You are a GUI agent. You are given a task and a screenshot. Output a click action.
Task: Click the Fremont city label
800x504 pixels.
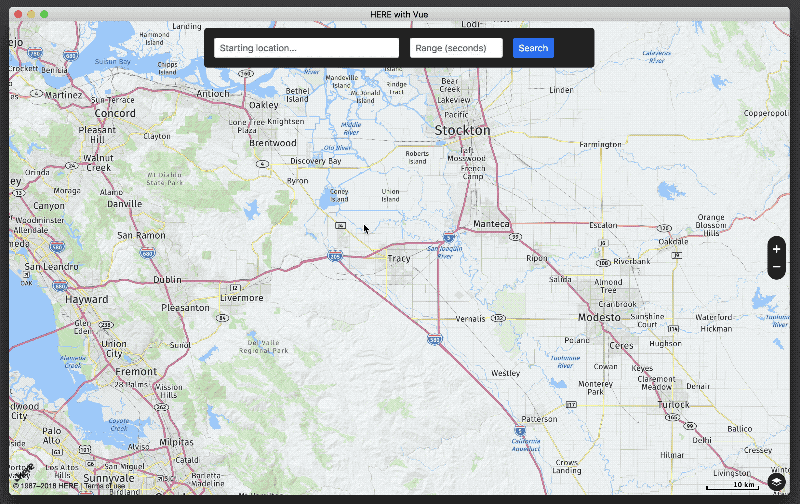point(136,372)
